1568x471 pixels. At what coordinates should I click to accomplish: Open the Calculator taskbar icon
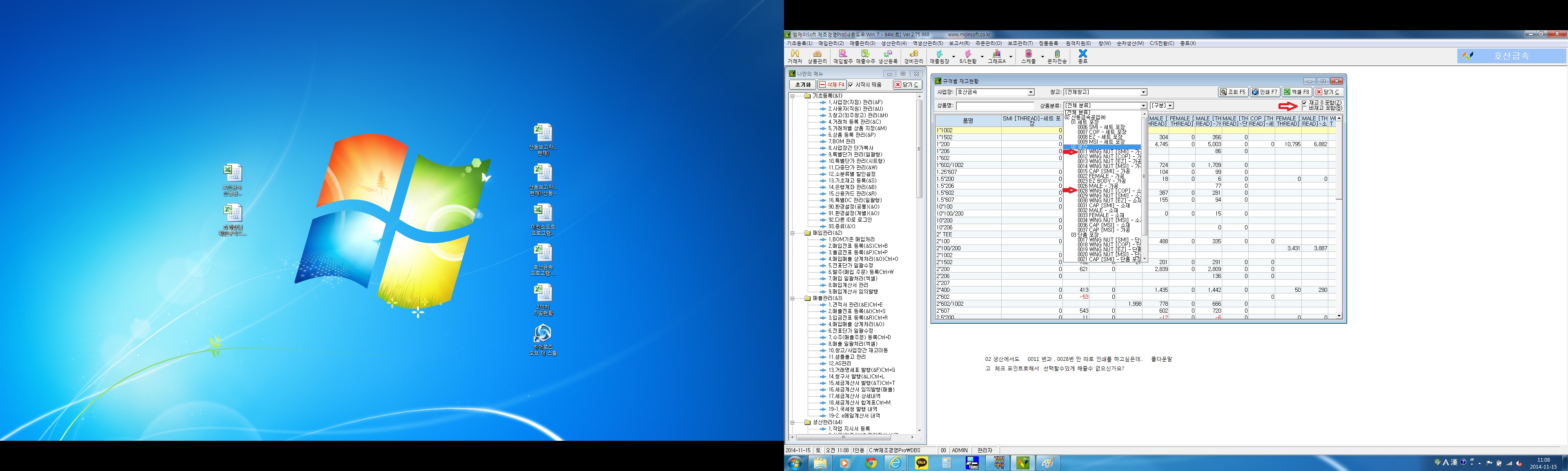[947, 463]
